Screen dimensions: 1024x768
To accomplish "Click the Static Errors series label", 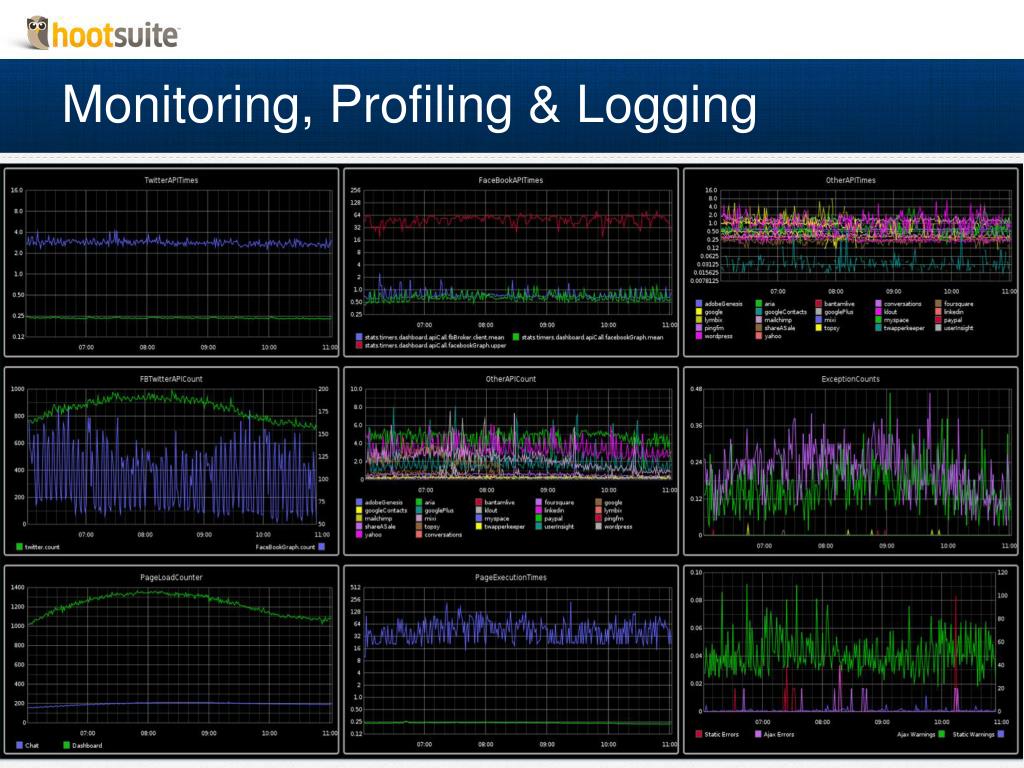I will pyautogui.click(x=722, y=734).
